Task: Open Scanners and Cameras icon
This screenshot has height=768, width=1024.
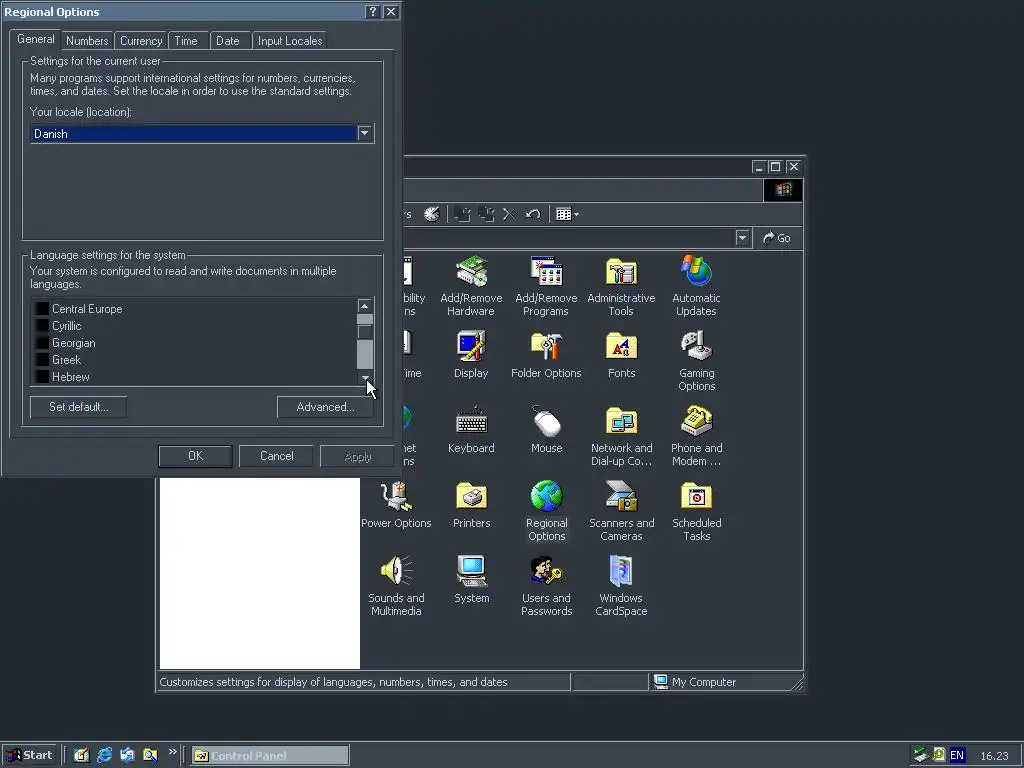Action: pyautogui.click(x=621, y=511)
